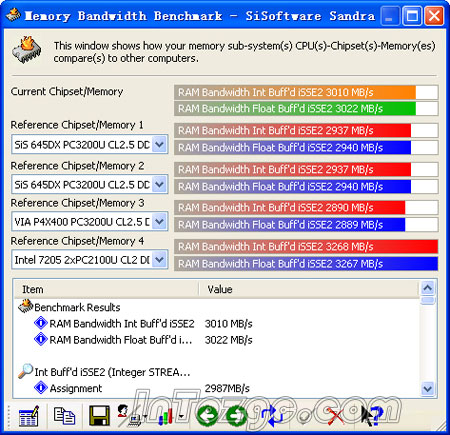The width and height of the screenshot is (450, 435).
Task: Open Reference Chipset/Memory 2 dropdown
Action: tap(160, 184)
